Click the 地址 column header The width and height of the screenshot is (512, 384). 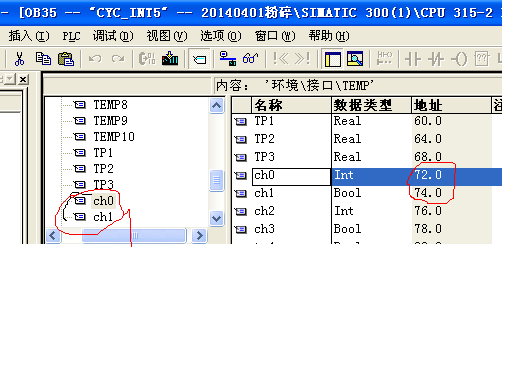(451, 106)
